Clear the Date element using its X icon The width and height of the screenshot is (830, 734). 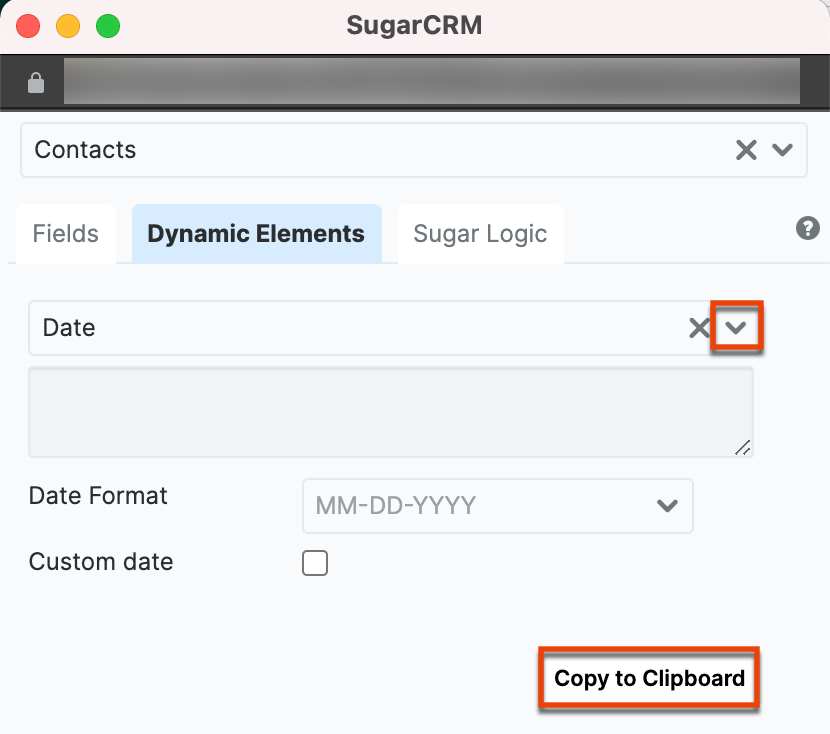tap(699, 328)
